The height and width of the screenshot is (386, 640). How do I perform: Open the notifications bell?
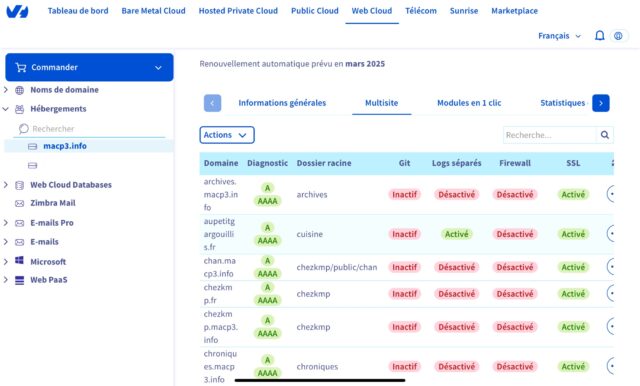[599, 36]
